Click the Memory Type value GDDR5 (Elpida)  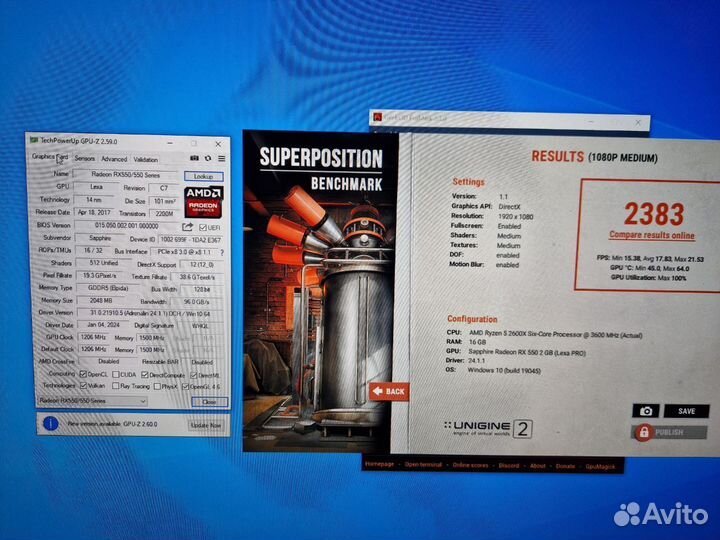coord(108,288)
